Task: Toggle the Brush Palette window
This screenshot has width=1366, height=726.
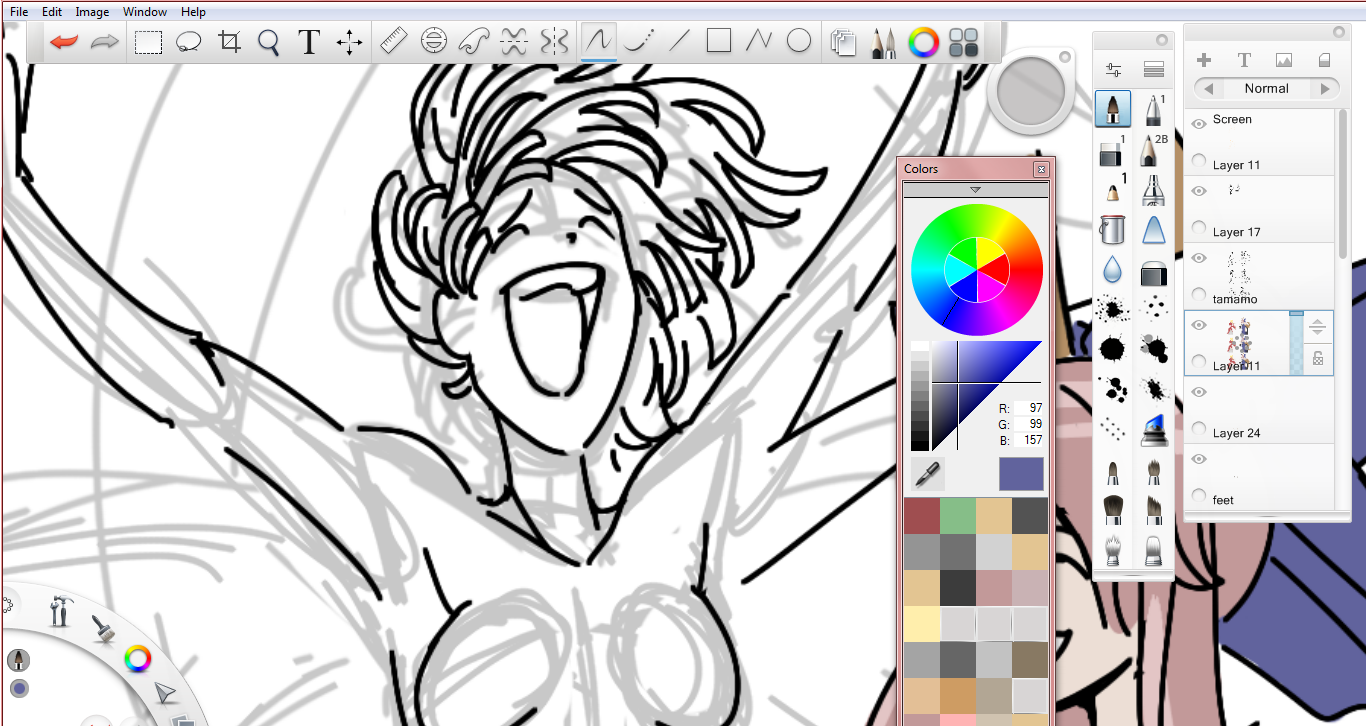Action: click(x=884, y=42)
